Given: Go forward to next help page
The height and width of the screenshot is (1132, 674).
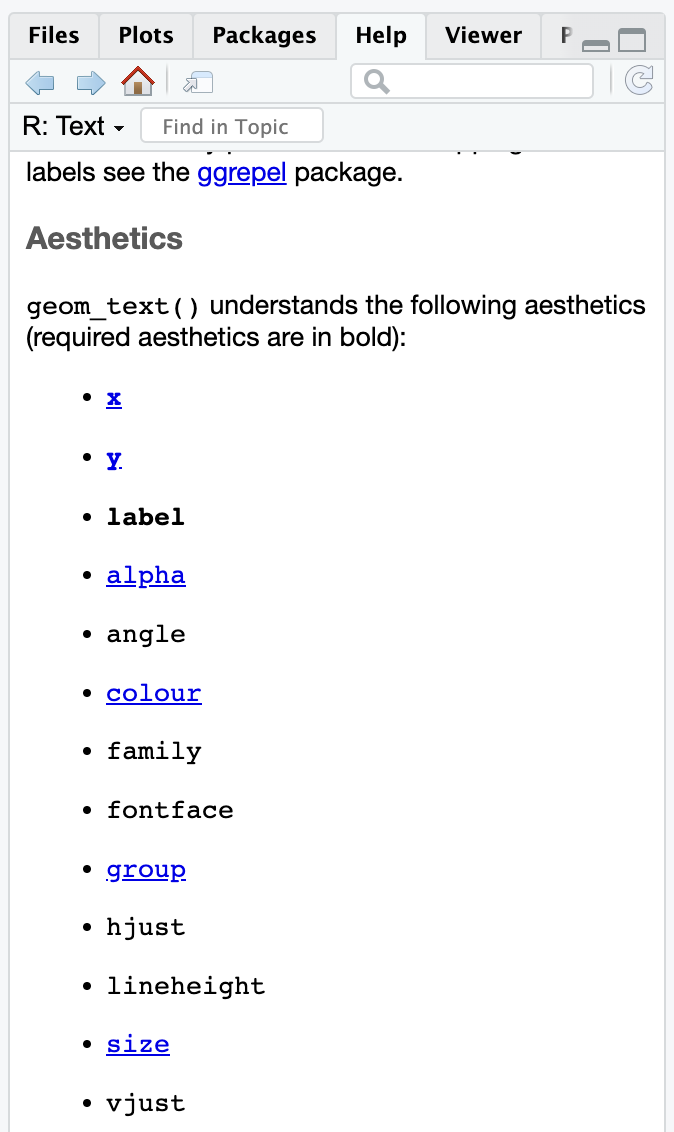Looking at the screenshot, I should coord(90,82).
